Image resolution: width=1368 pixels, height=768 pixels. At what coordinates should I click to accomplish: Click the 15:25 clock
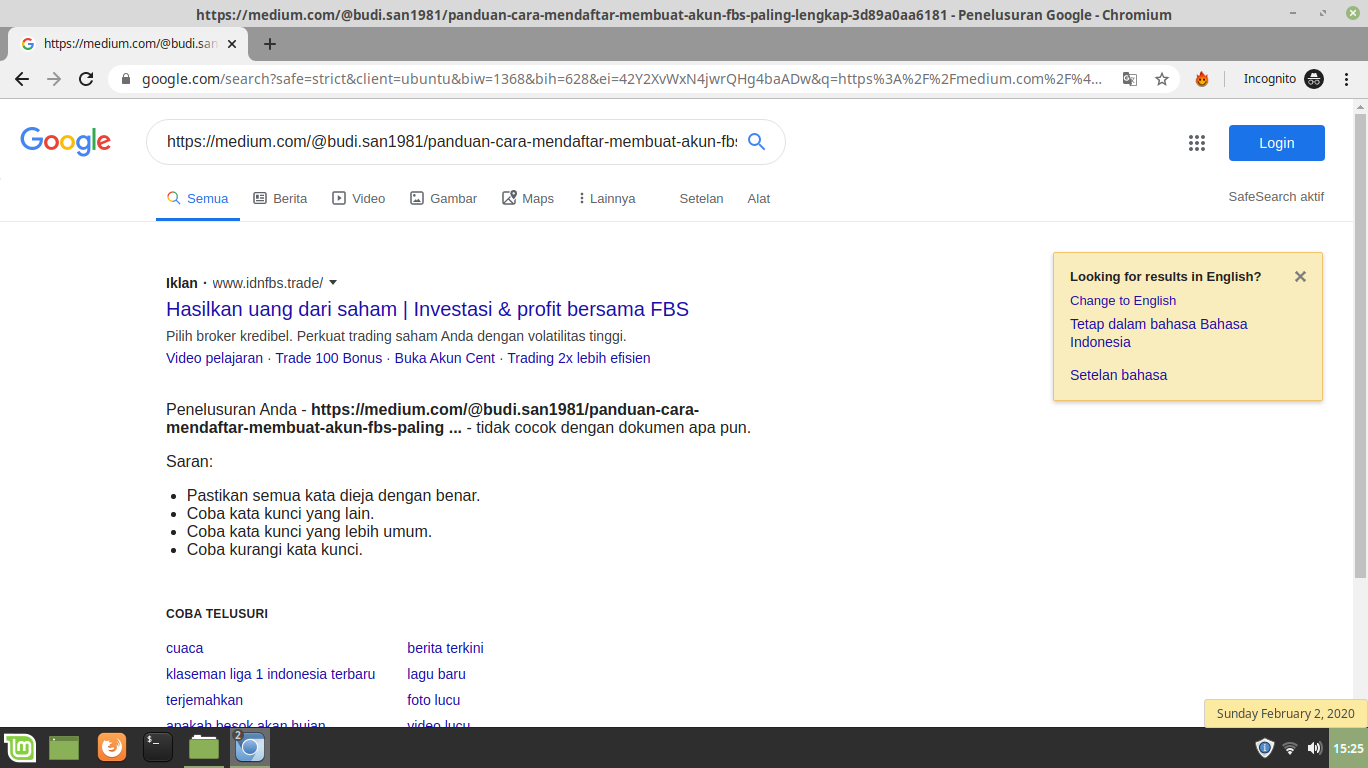point(1348,748)
